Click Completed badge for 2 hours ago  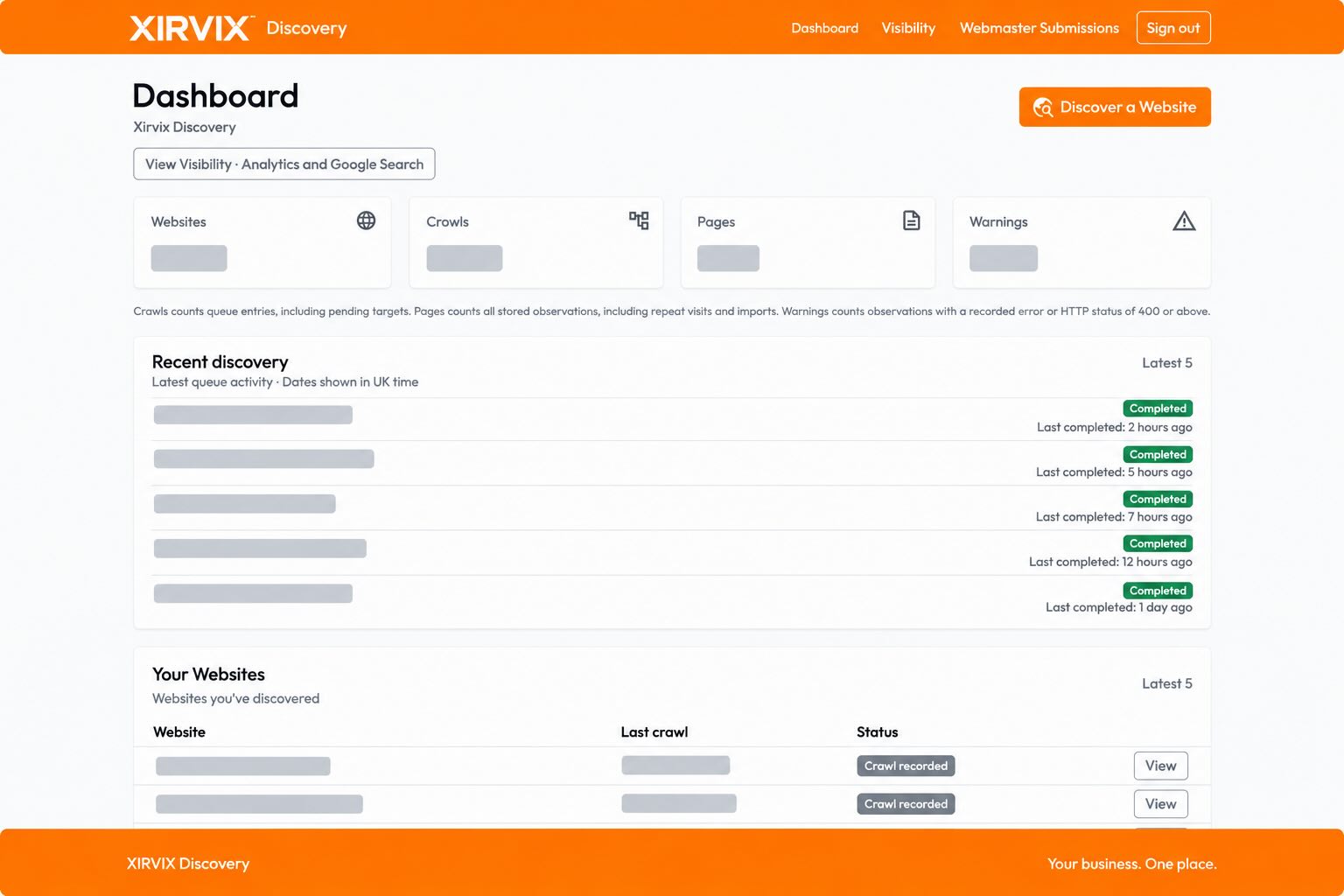(1158, 409)
